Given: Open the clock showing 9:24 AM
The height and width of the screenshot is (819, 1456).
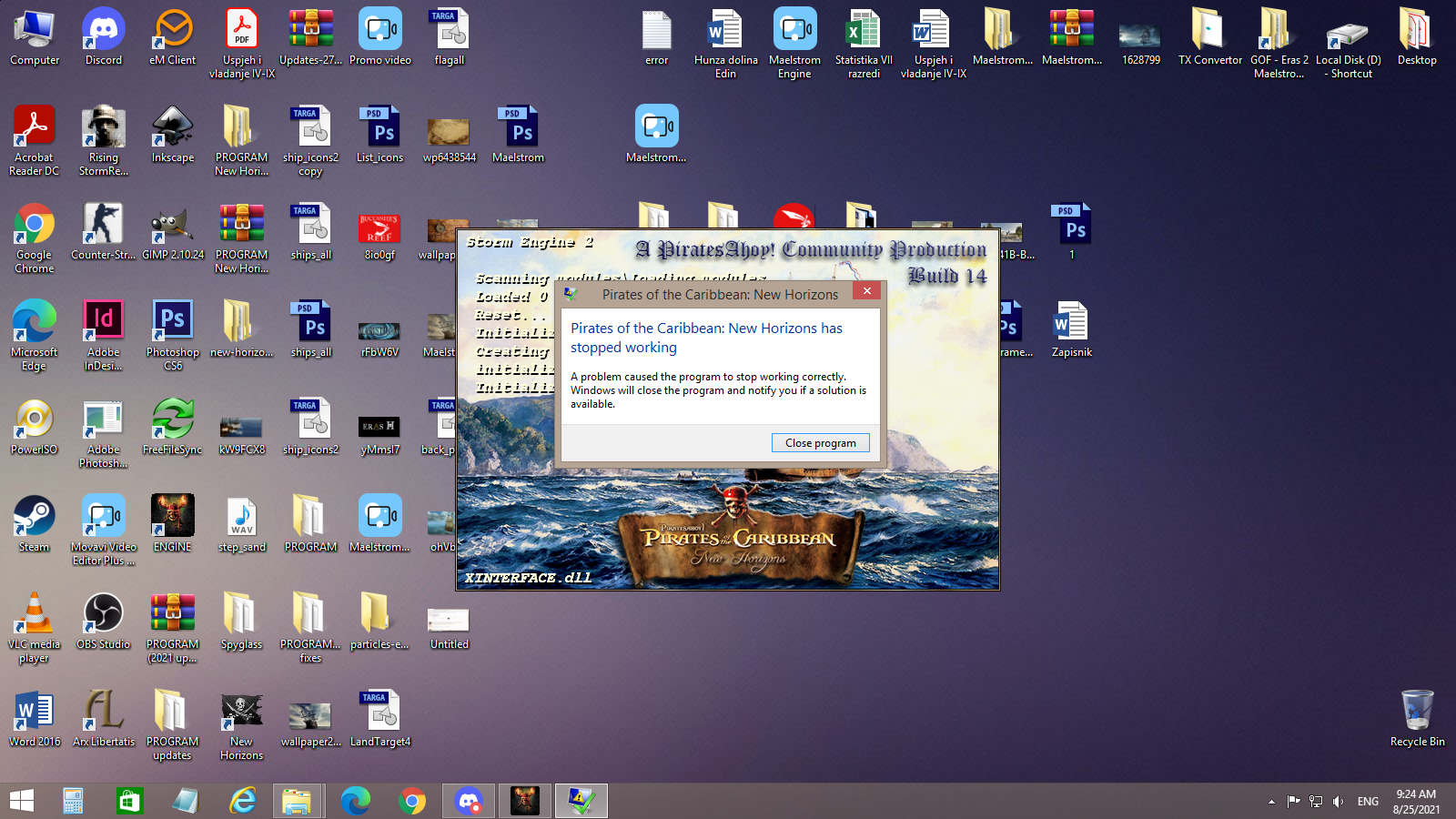Looking at the screenshot, I should (x=1416, y=802).
